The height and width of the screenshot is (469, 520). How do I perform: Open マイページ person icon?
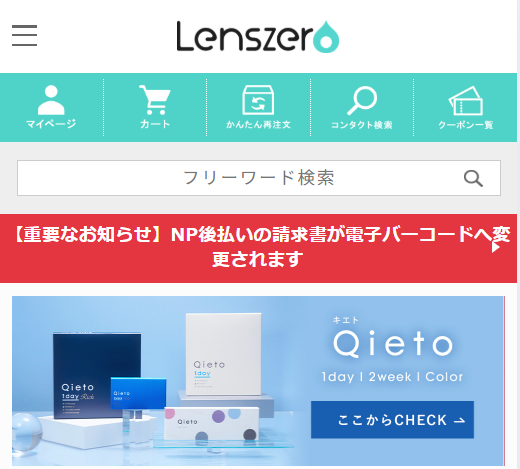tap(51, 100)
